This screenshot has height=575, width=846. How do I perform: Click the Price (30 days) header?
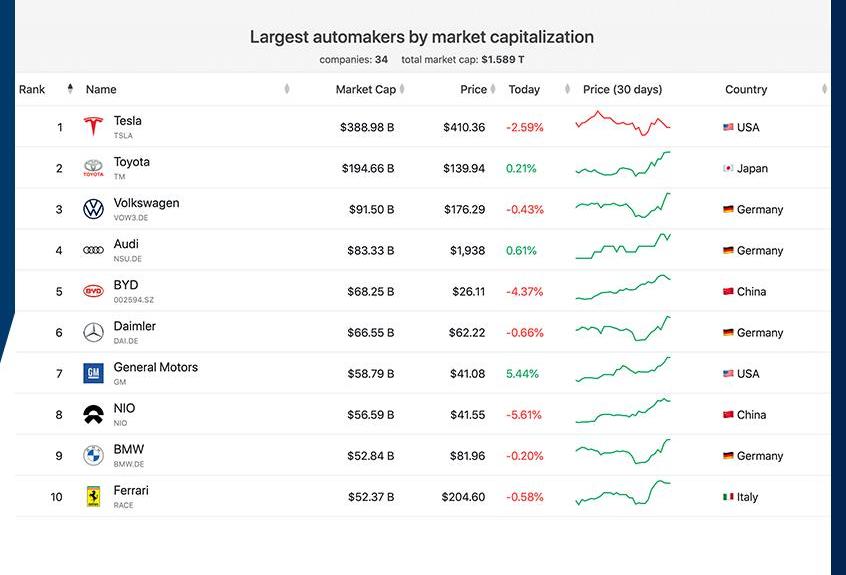pos(622,89)
